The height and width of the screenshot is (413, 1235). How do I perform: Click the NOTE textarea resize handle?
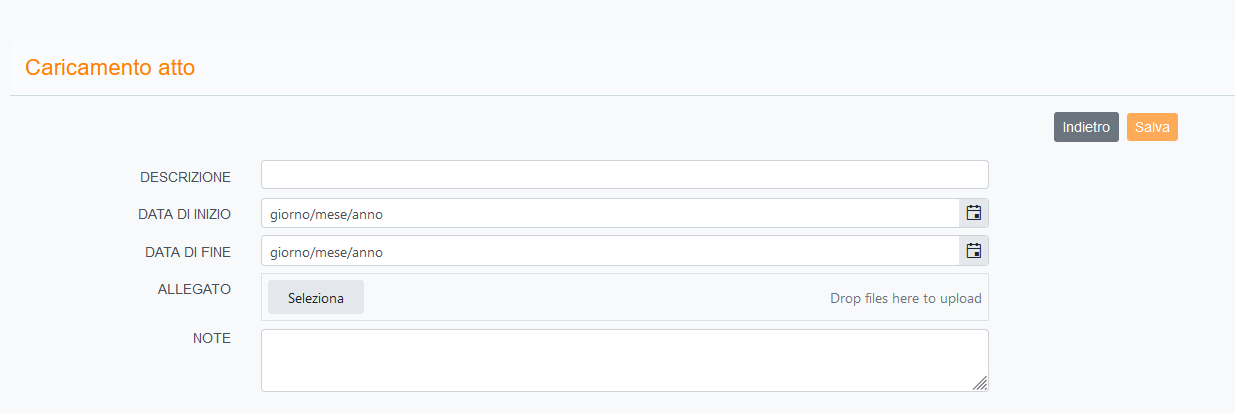pyautogui.click(x=980, y=383)
